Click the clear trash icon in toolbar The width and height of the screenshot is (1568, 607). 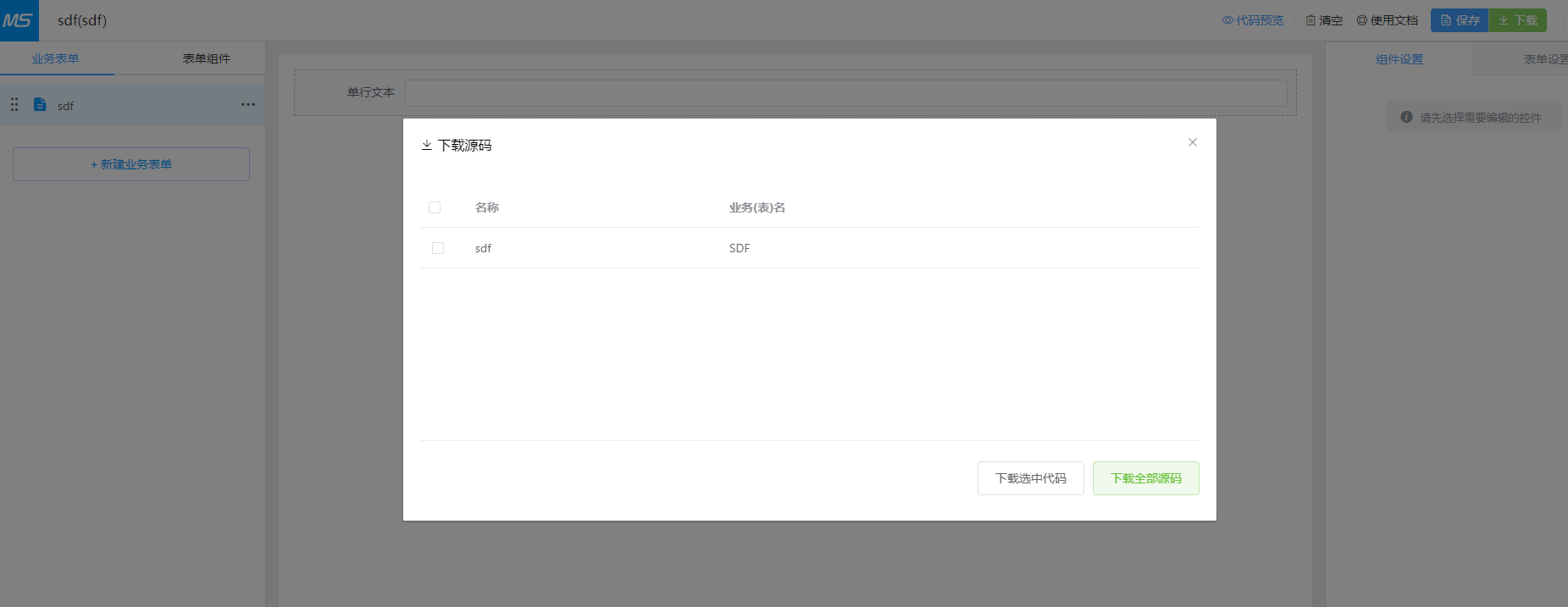[1310, 20]
